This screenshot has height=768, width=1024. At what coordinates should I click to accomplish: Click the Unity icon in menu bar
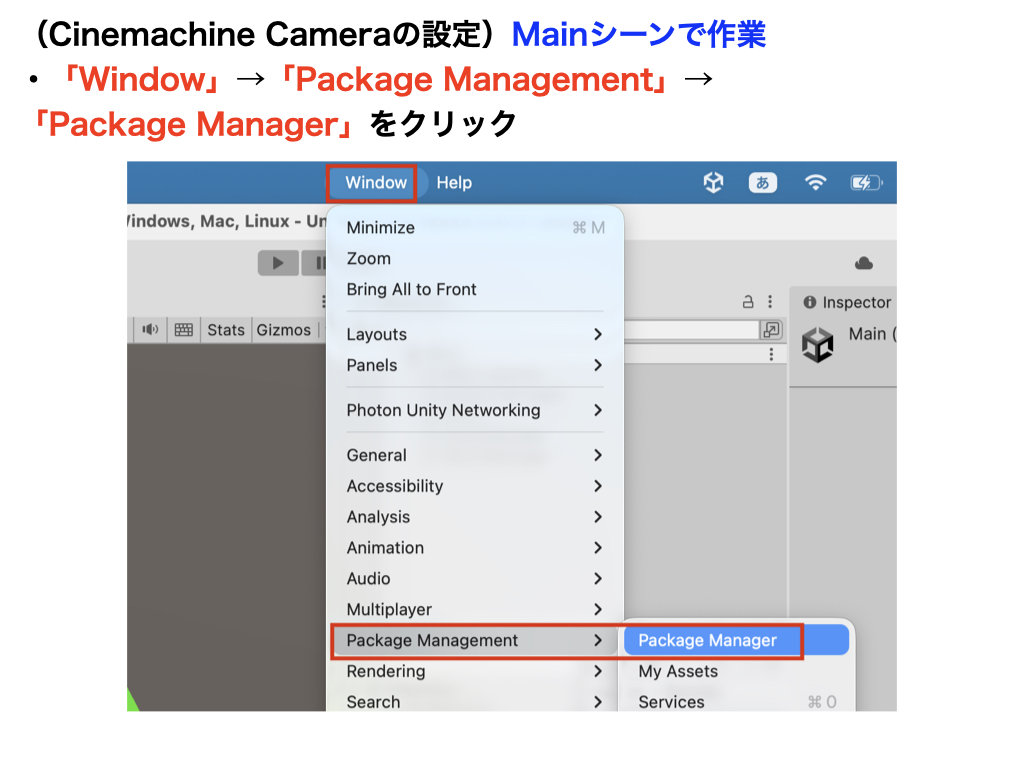pyautogui.click(x=713, y=182)
